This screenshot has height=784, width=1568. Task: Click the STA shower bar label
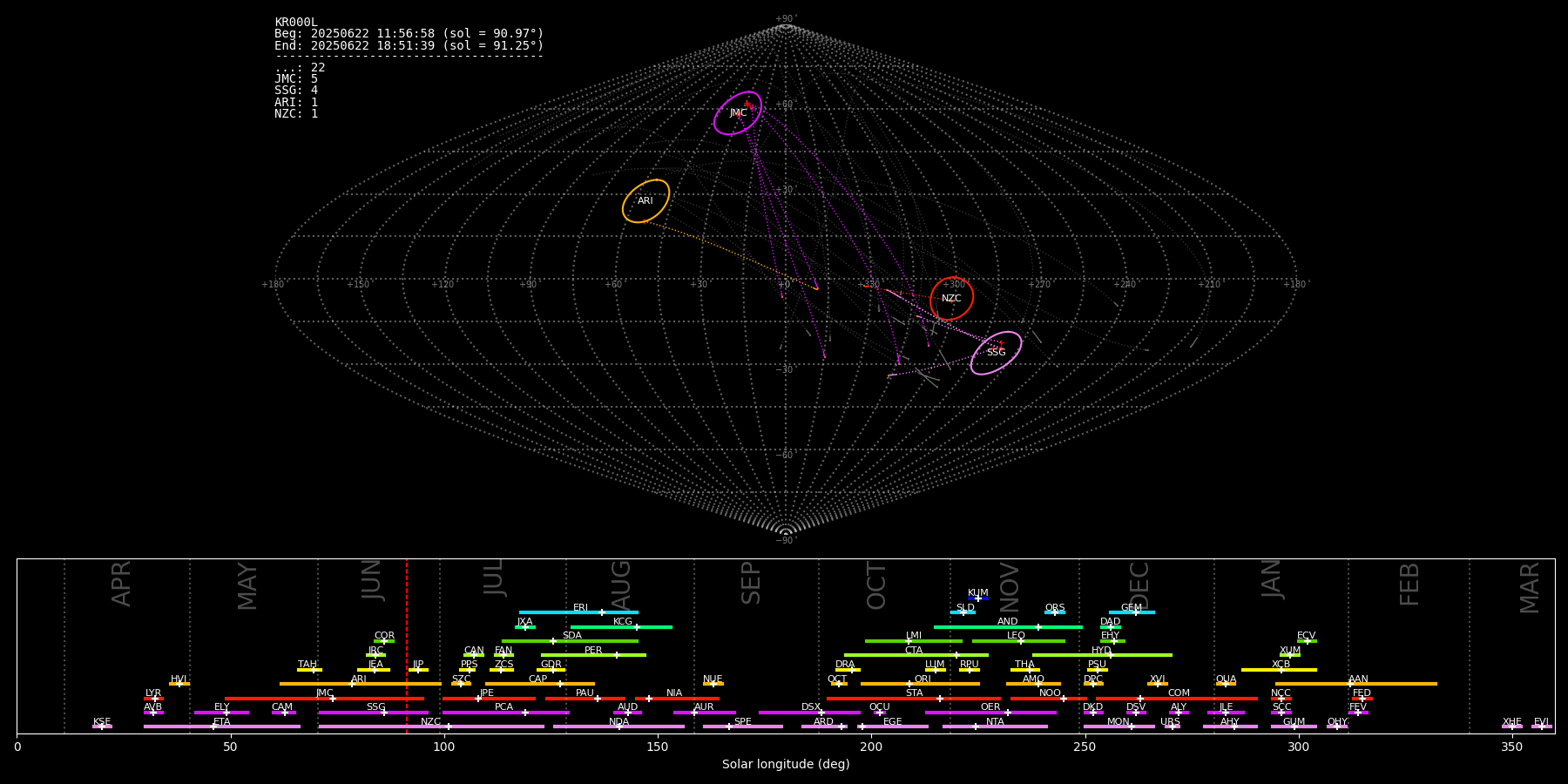(914, 693)
